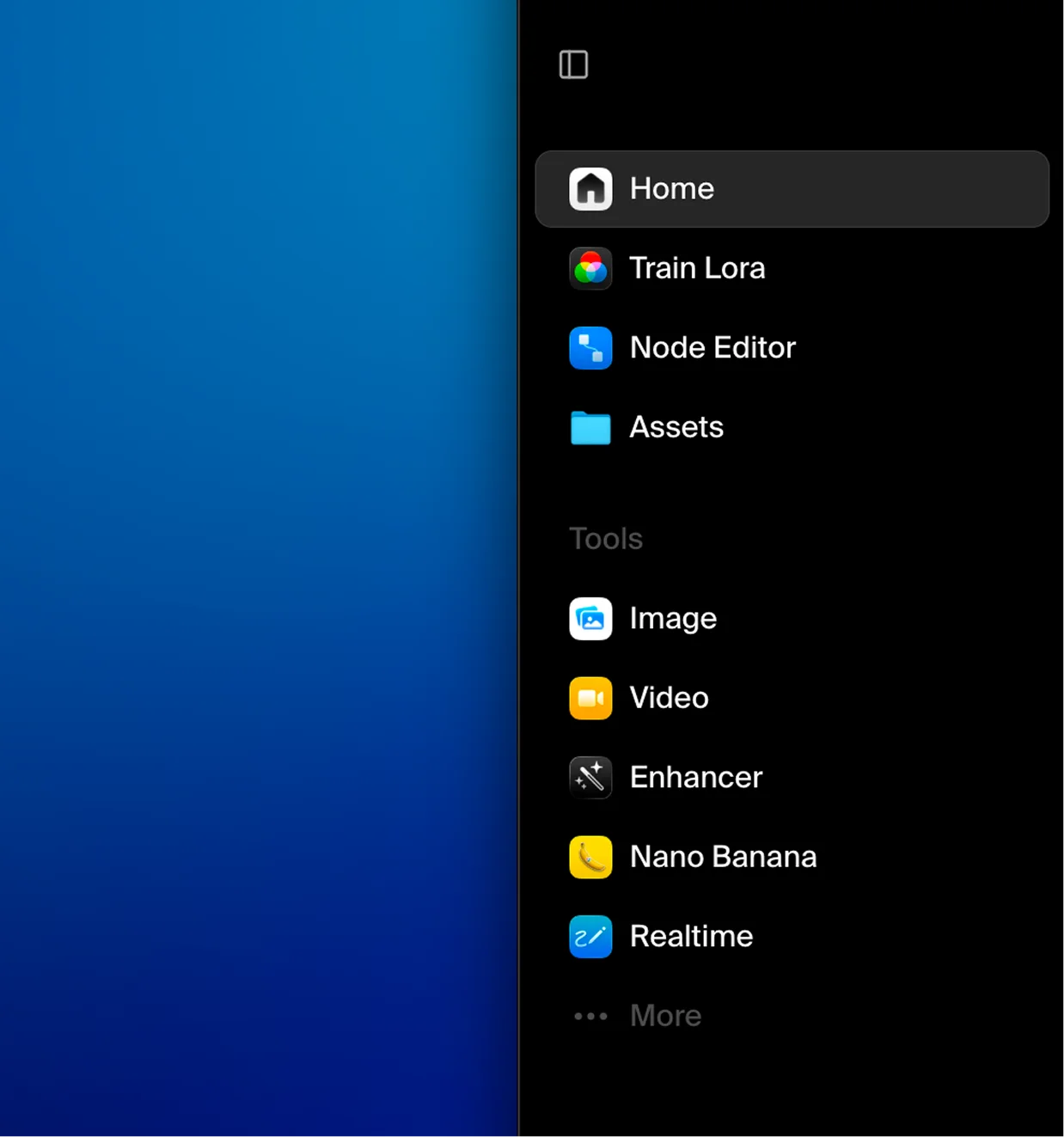Screen dimensions: 1064x1137
Task: Open the Node Editor icon
Action: click(x=590, y=348)
